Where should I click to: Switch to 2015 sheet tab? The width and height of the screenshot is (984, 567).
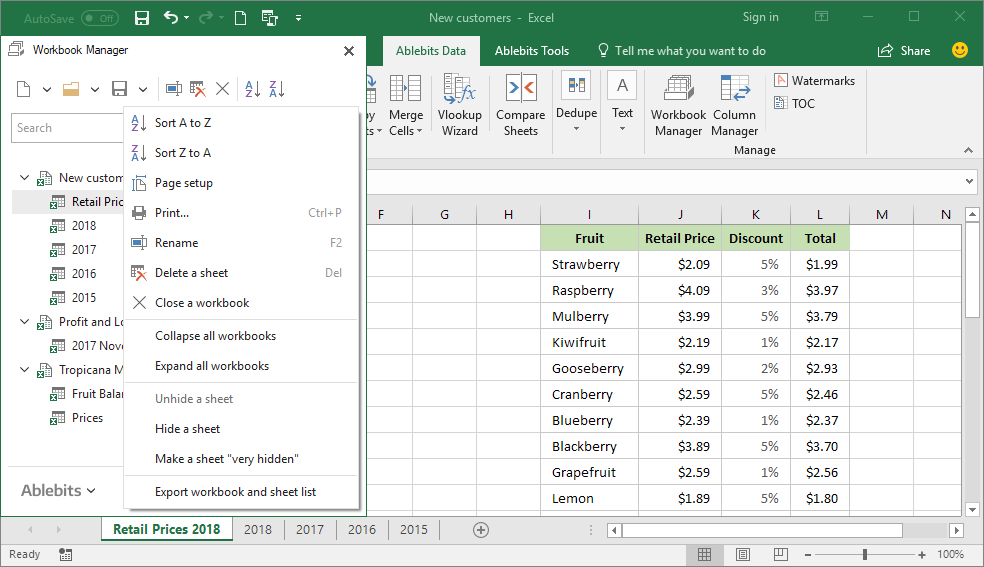click(x=414, y=530)
